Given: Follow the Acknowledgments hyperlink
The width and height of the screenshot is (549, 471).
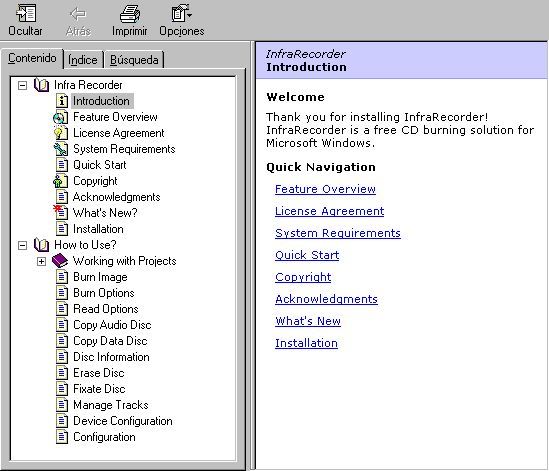Looking at the screenshot, I should pos(326,299).
